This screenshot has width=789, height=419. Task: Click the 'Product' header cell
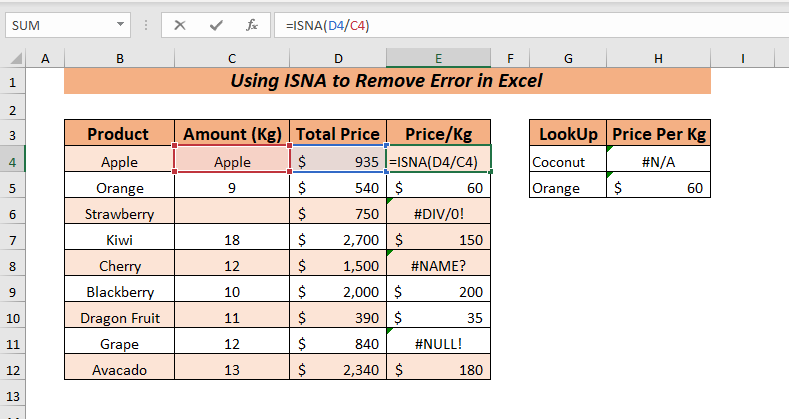(x=119, y=133)
